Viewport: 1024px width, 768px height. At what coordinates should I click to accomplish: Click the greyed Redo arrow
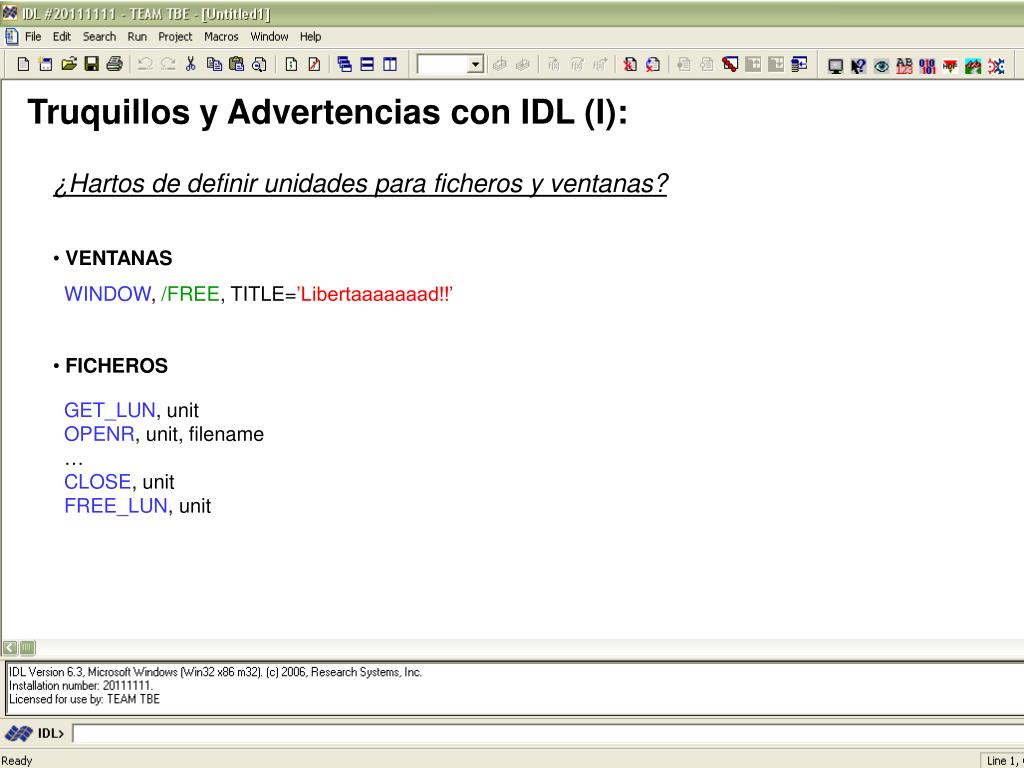coord(168,64)
